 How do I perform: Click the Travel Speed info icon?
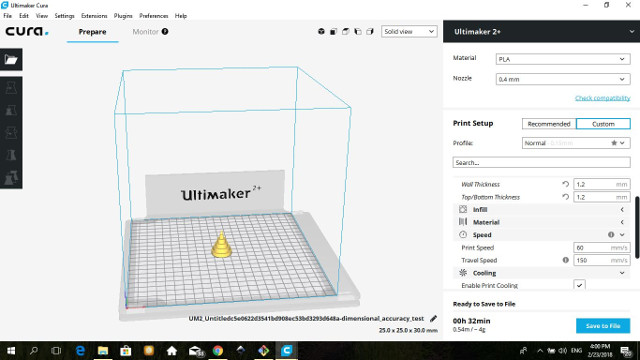565,260
